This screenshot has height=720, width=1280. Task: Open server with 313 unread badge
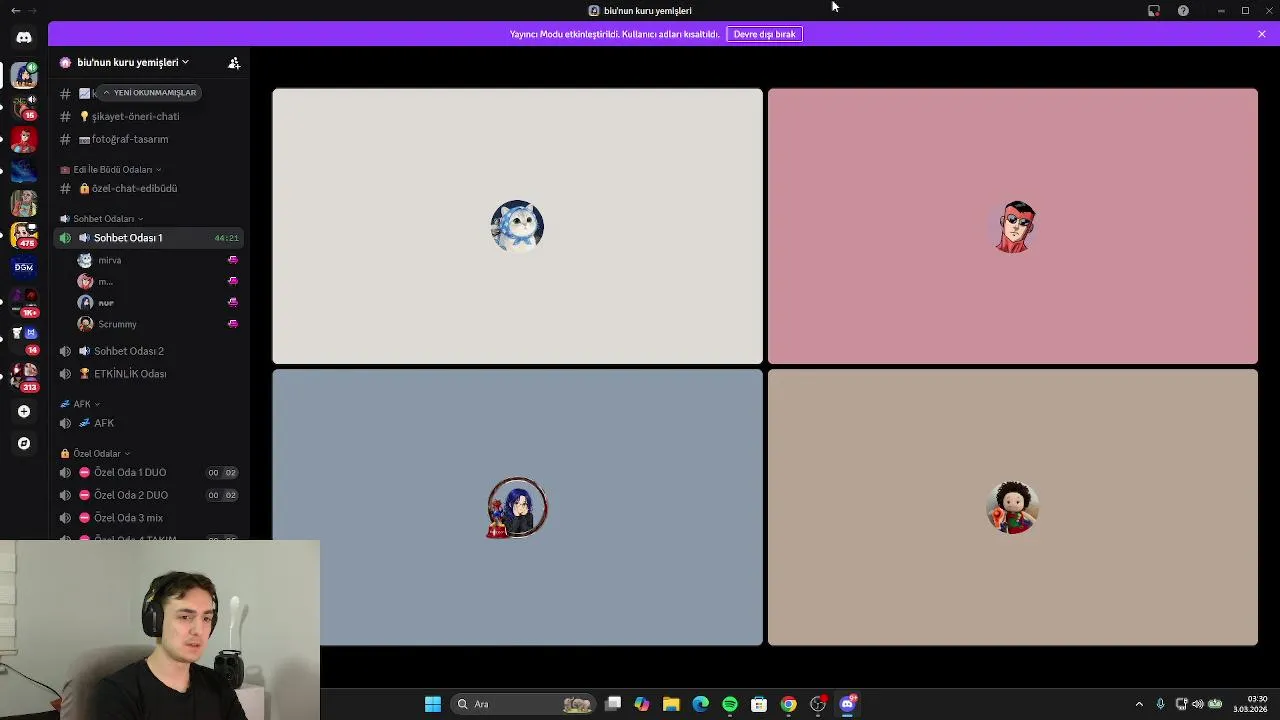(x=24, y=377)
